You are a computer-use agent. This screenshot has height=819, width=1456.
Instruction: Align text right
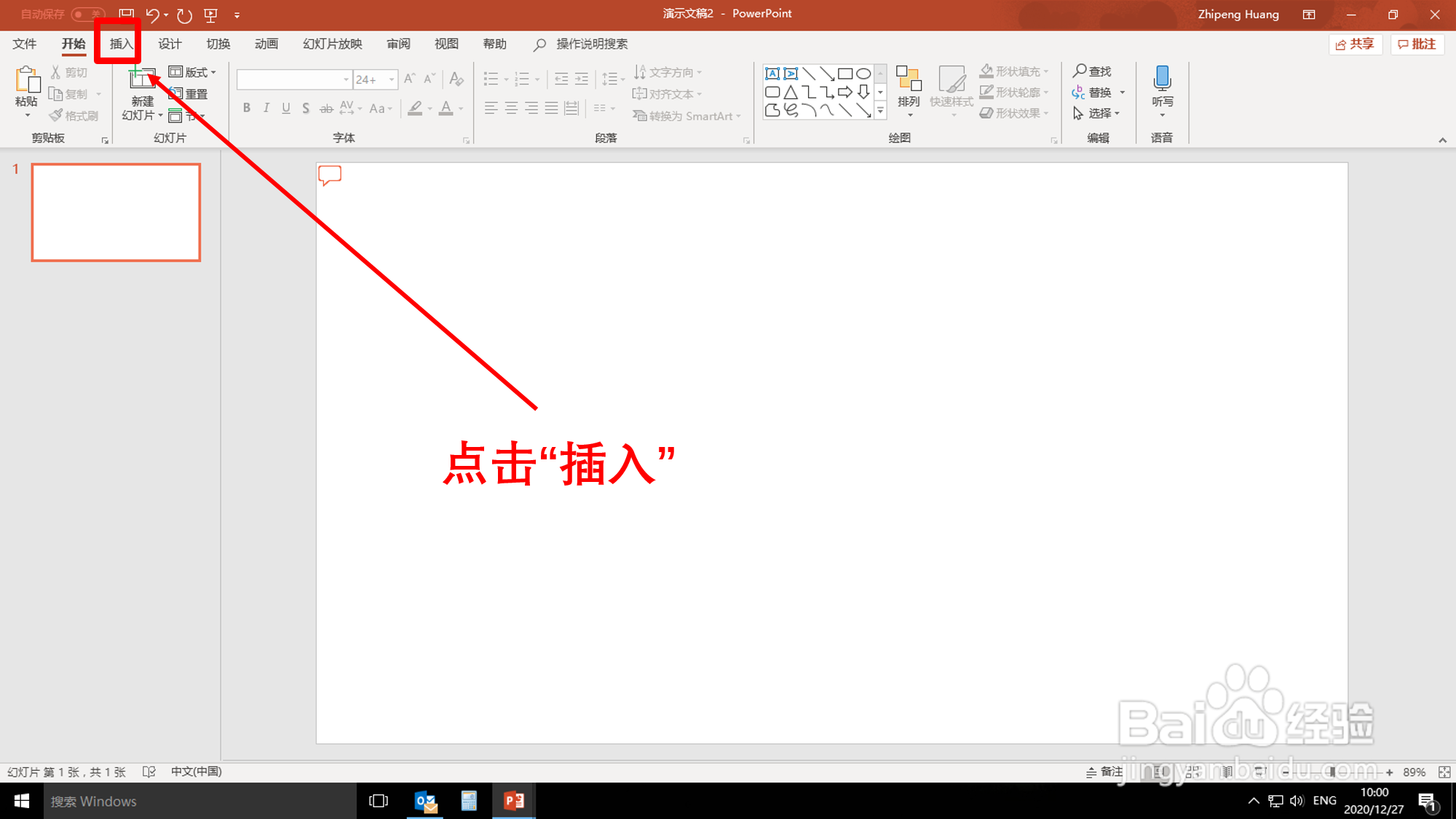click(x=532, y=108)
